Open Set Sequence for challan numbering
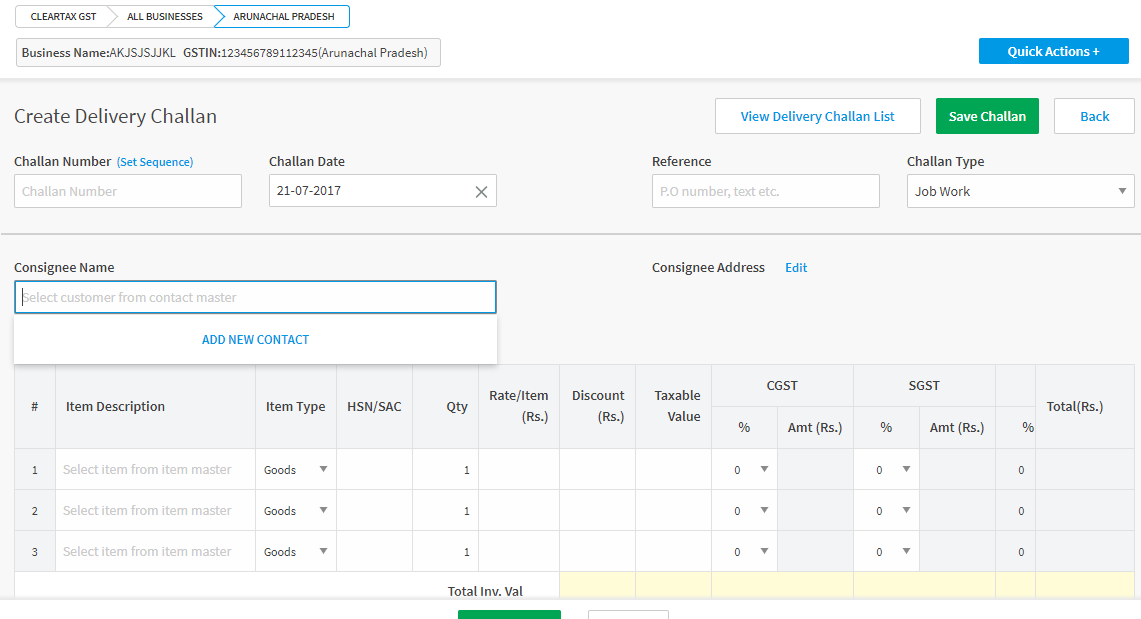The image size is (1141, 619). [x=155, y=160]
